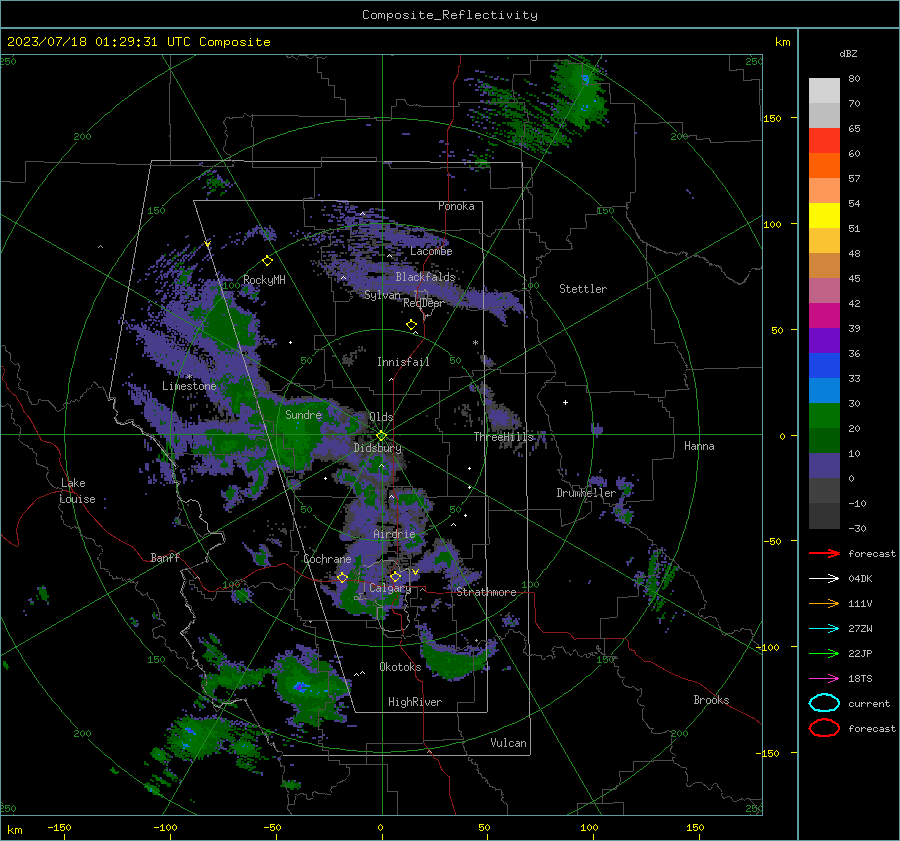Select the blue 36 dBZ color swatch
The width and height of the screenshot is (900, 841).
pos(824,365)
